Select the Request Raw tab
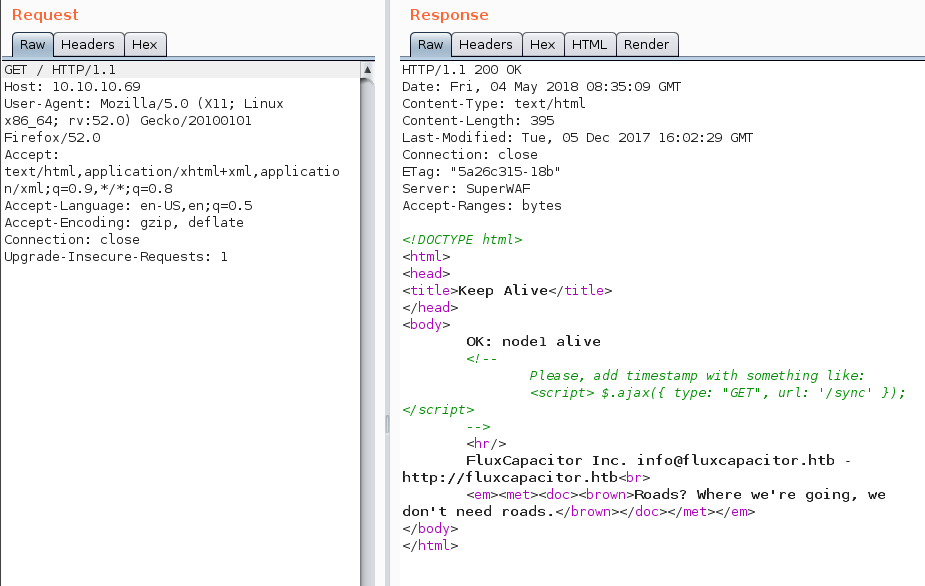The height and width of the screenshot is (586, 925). 32,45
